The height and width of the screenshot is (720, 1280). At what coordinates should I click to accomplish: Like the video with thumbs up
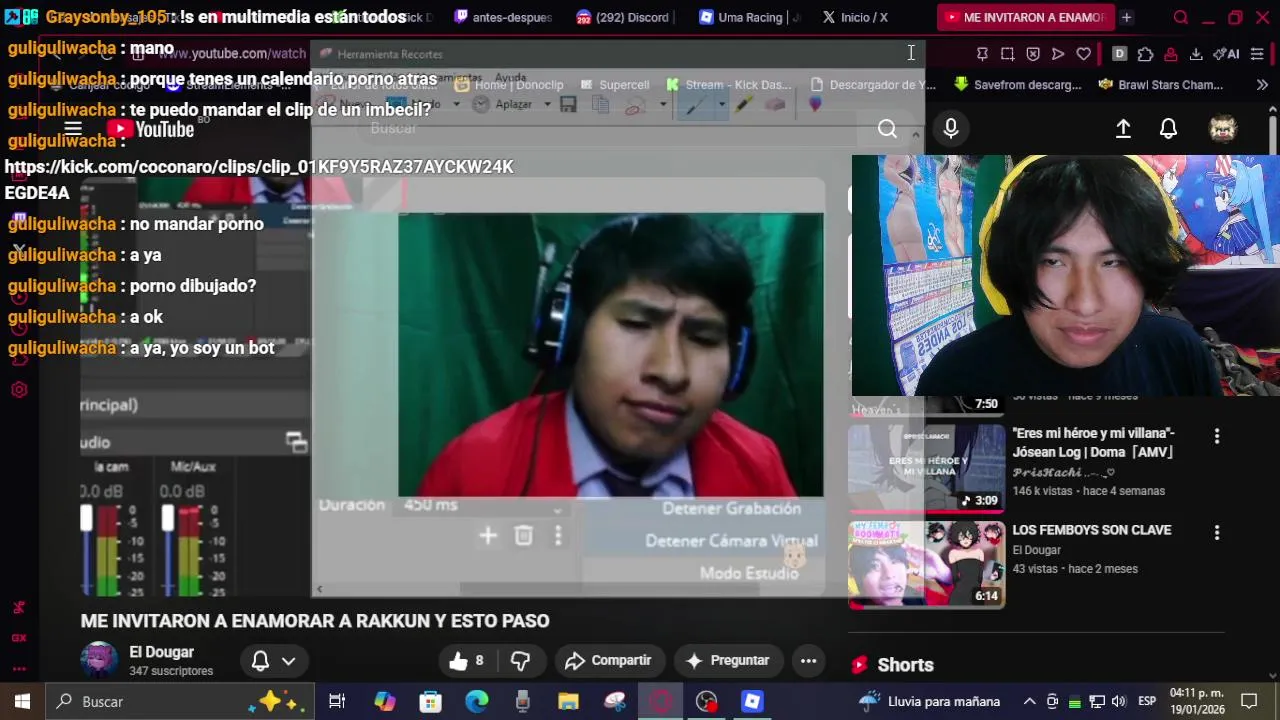(467, 660)
